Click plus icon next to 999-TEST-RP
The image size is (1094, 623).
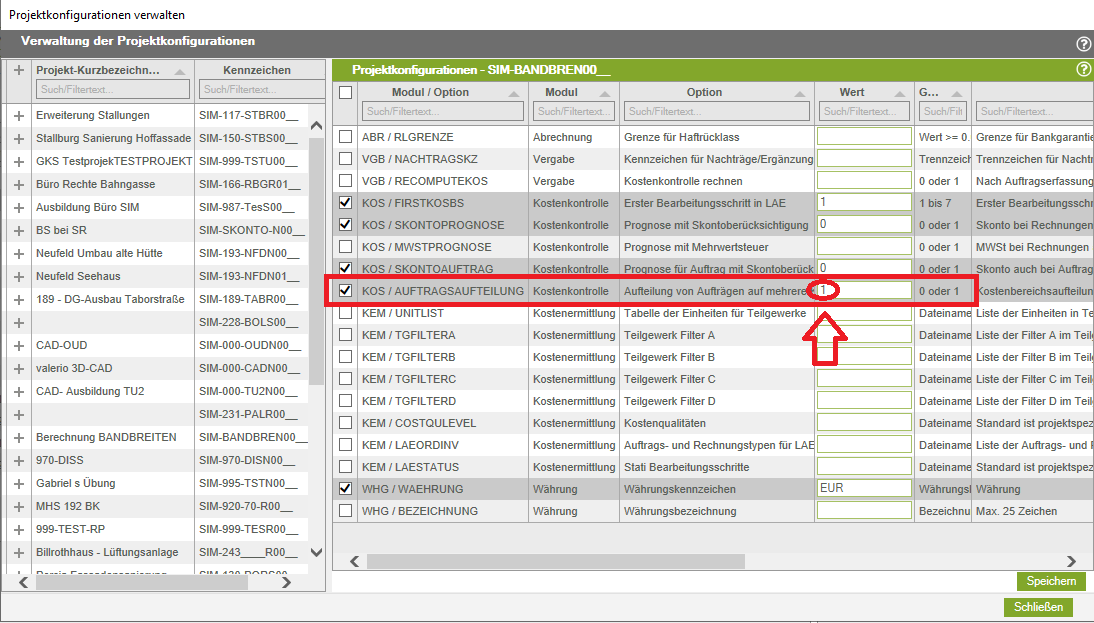tap(19, 530)
